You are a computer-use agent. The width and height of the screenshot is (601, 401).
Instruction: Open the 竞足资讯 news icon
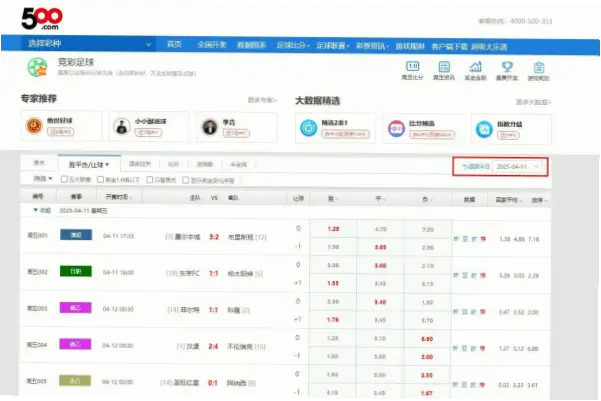pos(444,67)
